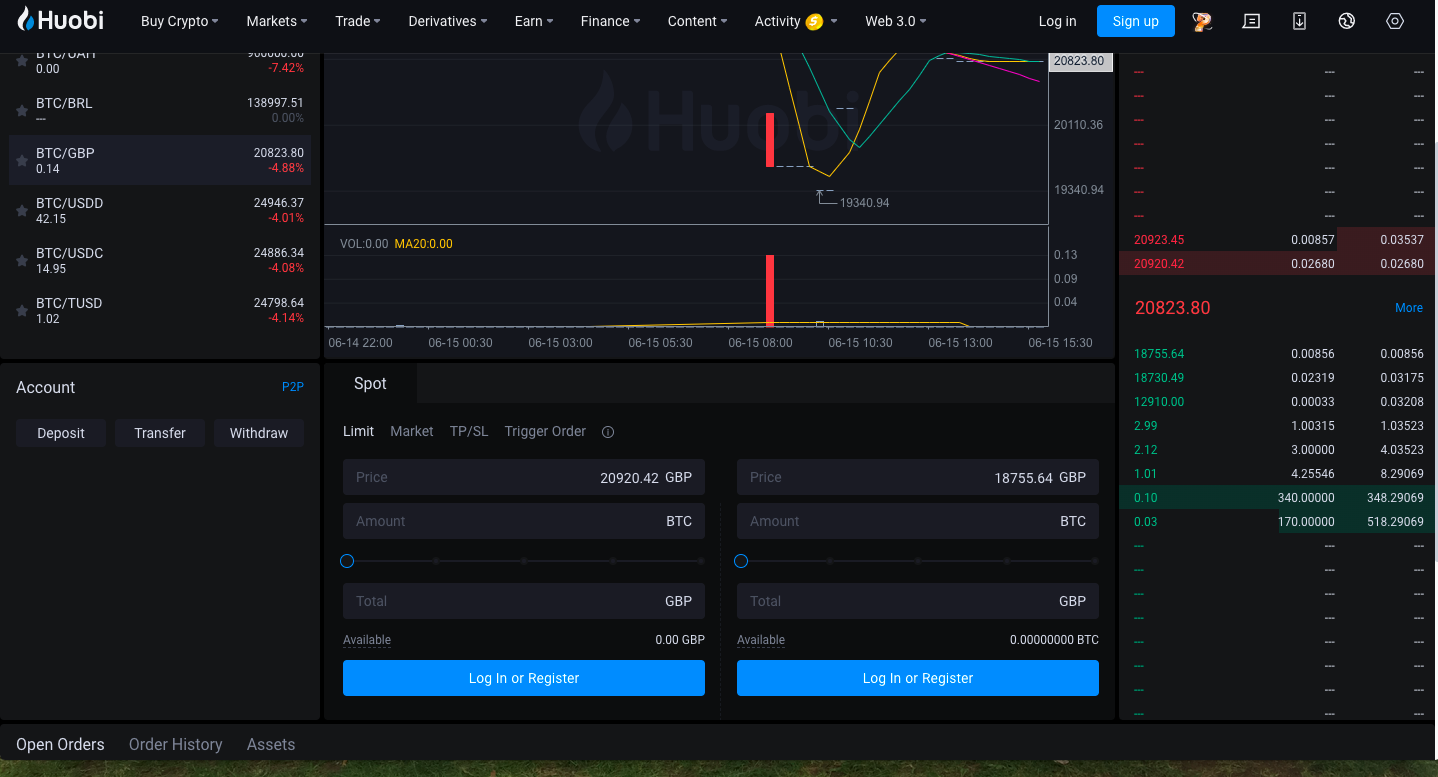Click bid price 18730.49 in order book
Viewport: 1438px width, 777px height.
pyautogui.click(x=1159, y=378)
